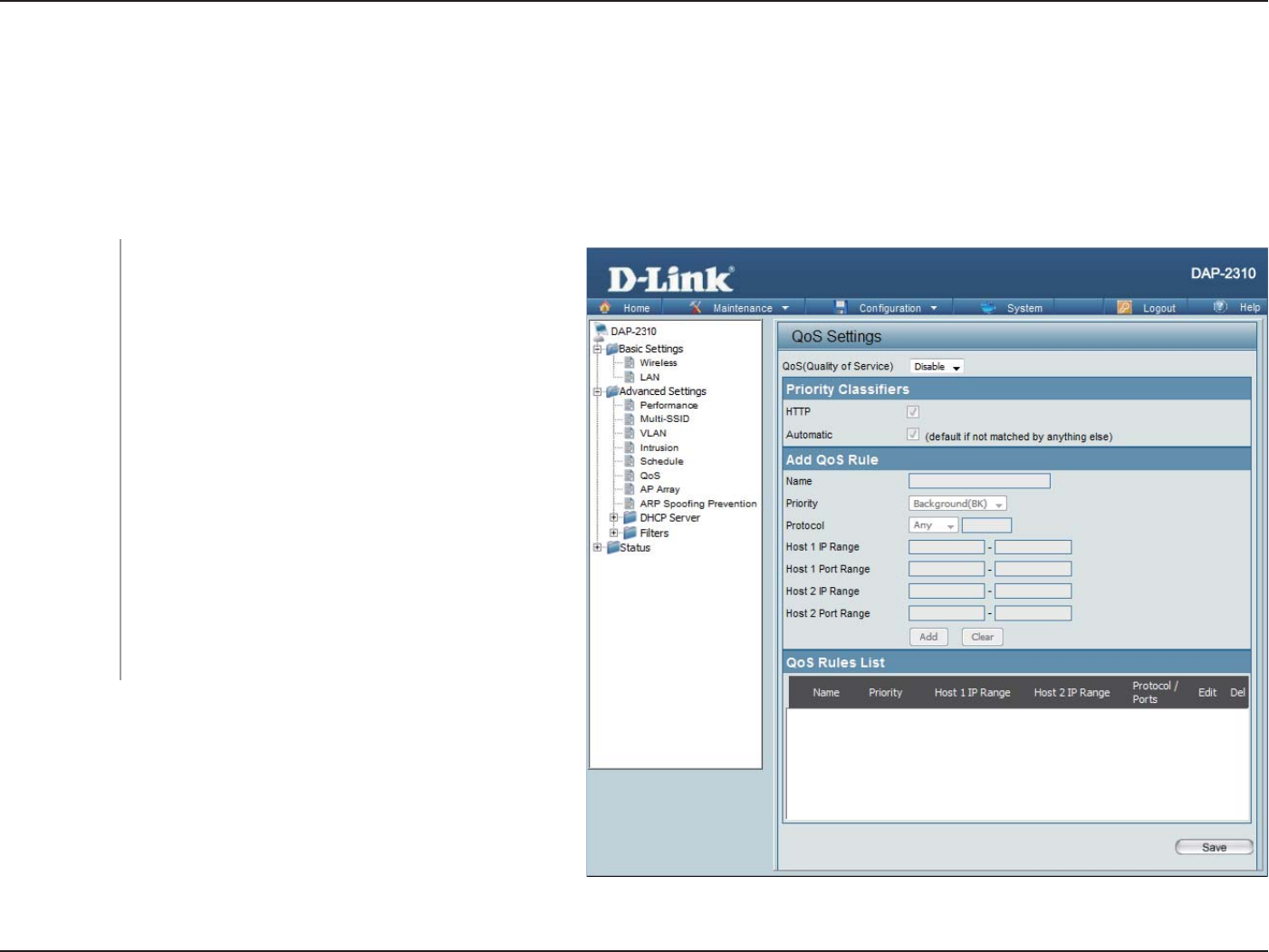The height and width of the screenshot is (952, 1269).
Task: Click the Basic Settings folder icon
Action: pyautogui.click(x=612, y=349)
